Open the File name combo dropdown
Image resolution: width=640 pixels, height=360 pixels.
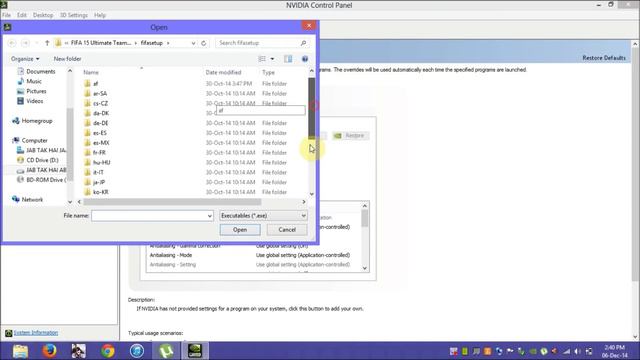pyautogui.click(x=209, y=216)
